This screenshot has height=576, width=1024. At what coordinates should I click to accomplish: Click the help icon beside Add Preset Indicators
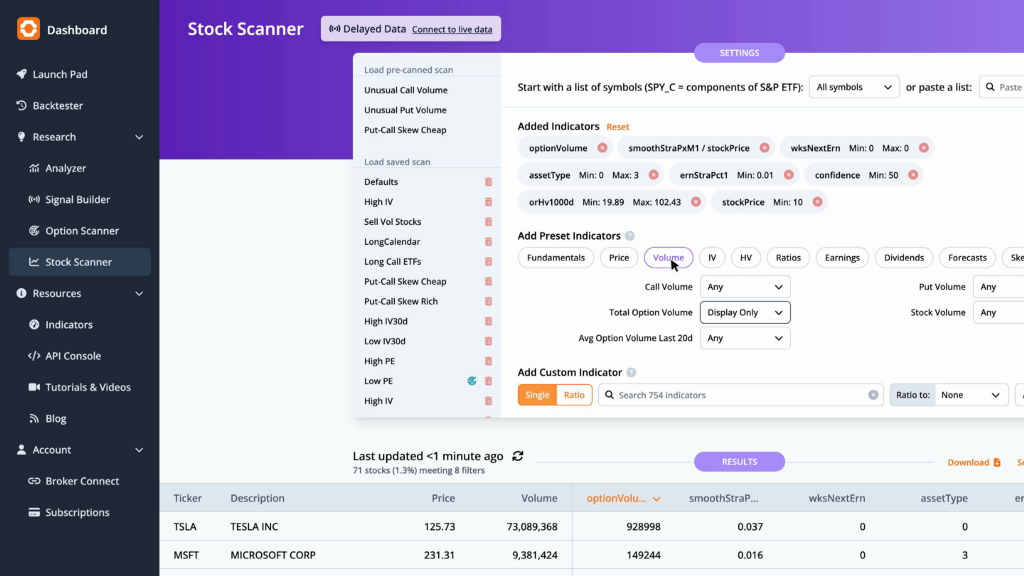(630, 236)
